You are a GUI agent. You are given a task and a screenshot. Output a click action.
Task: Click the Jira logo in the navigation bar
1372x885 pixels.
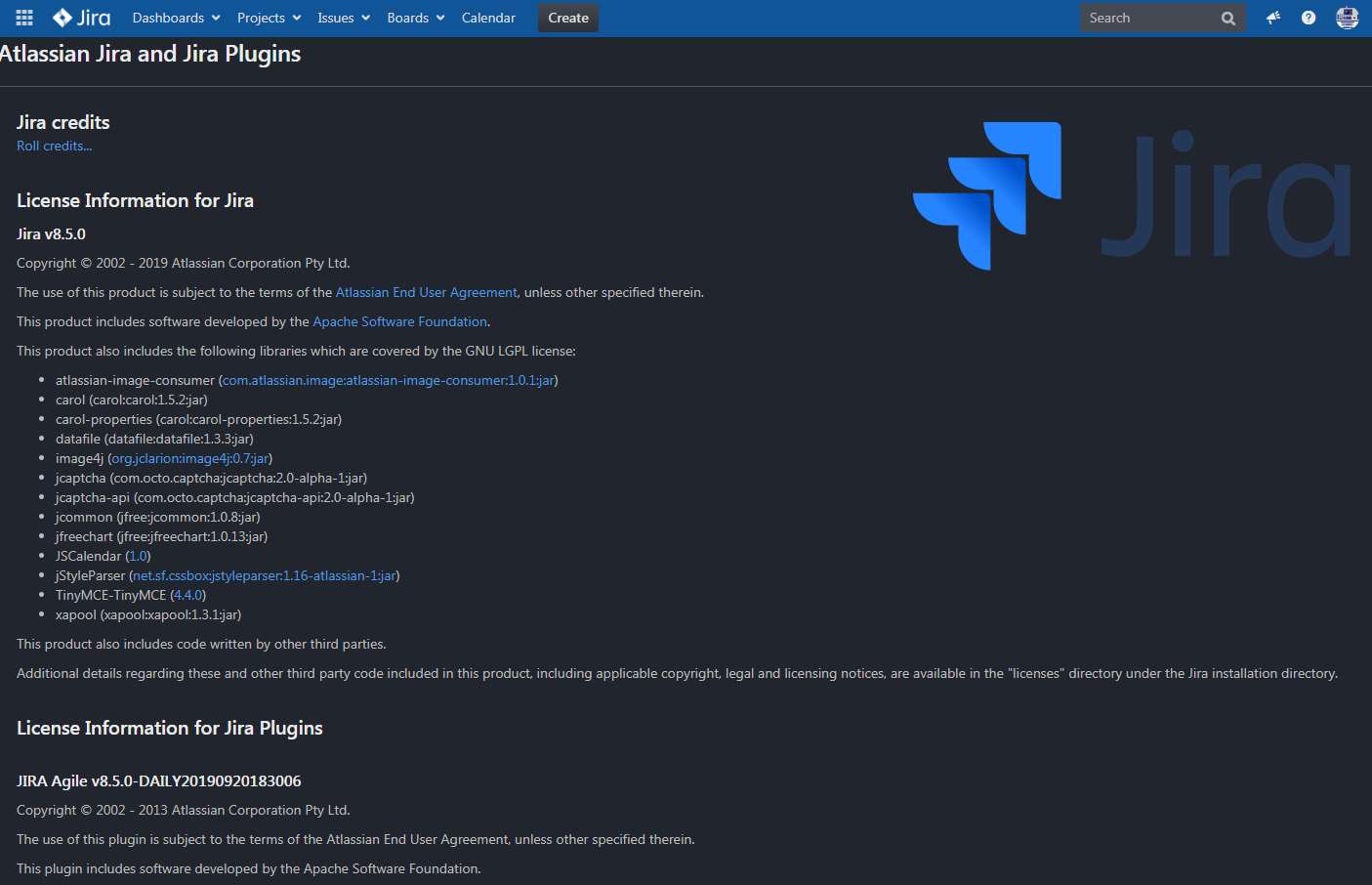pos(81,18)
